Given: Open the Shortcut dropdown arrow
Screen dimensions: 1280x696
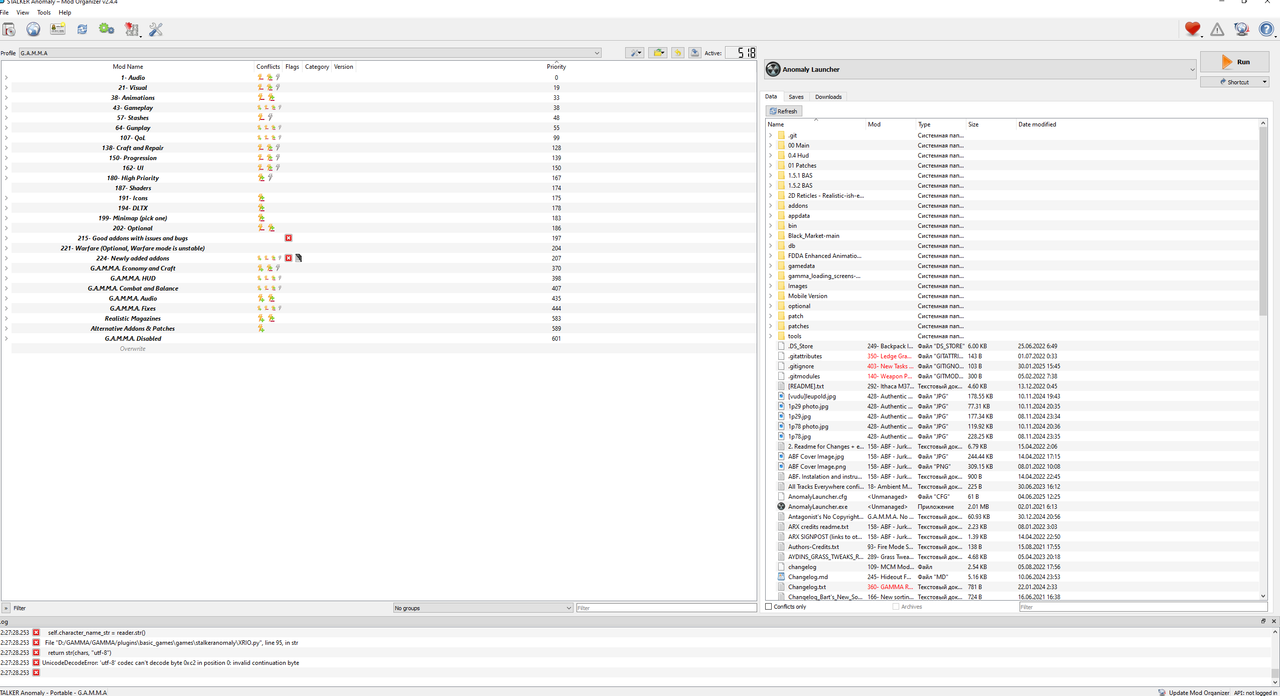Looking at the screenshot, I should click(1265, 82).
